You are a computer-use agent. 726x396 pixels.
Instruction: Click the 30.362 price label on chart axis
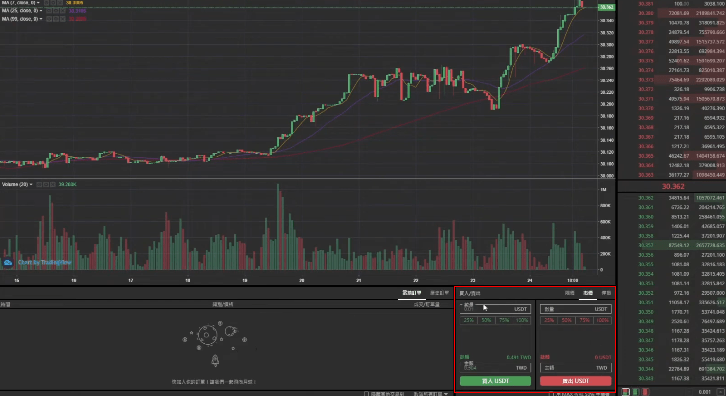coord(606,7)
